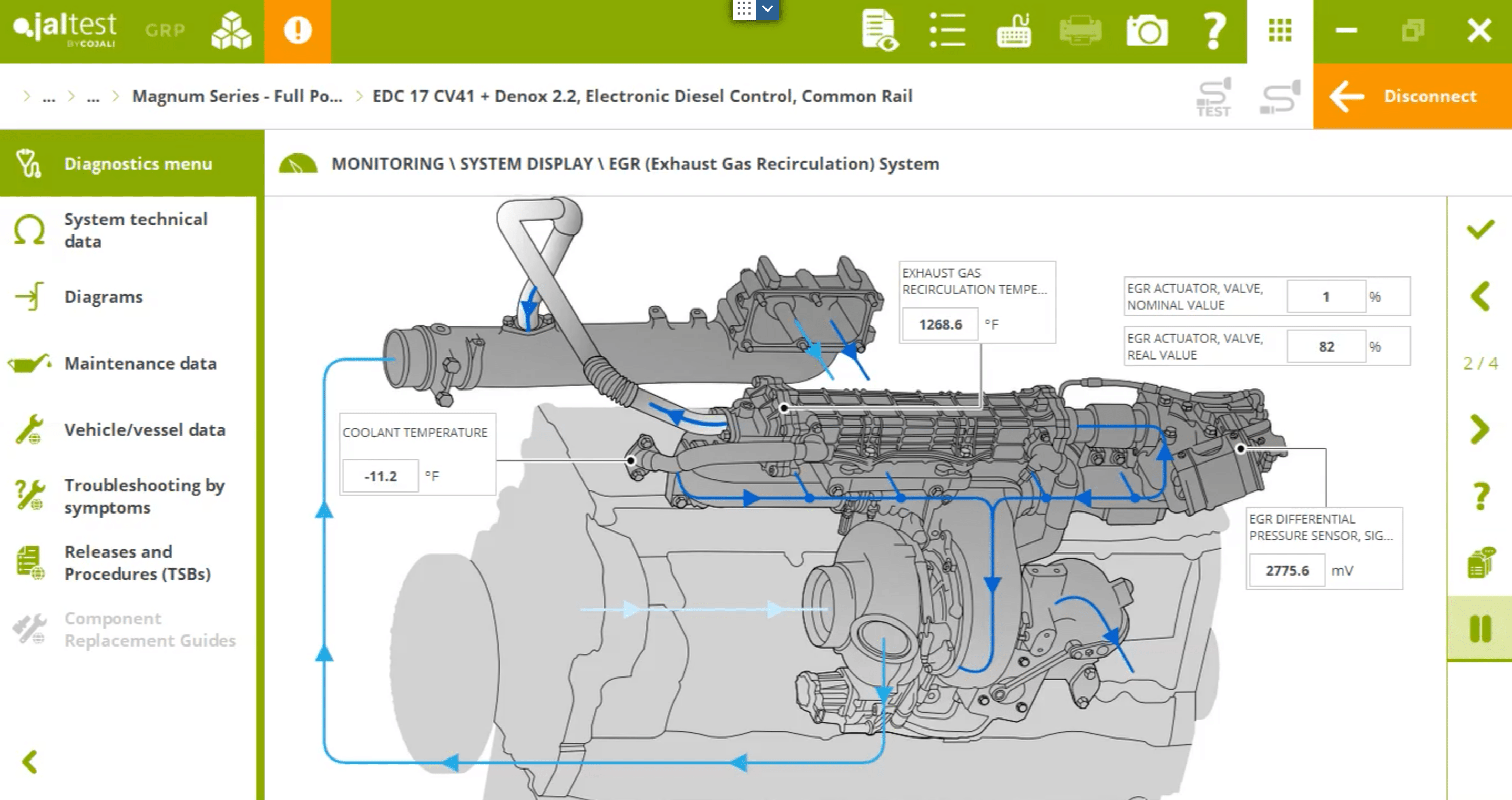Collapse the left sidebar with bottom chevron
This screenshot has height=800, width=1512.
tap(29, 762)
